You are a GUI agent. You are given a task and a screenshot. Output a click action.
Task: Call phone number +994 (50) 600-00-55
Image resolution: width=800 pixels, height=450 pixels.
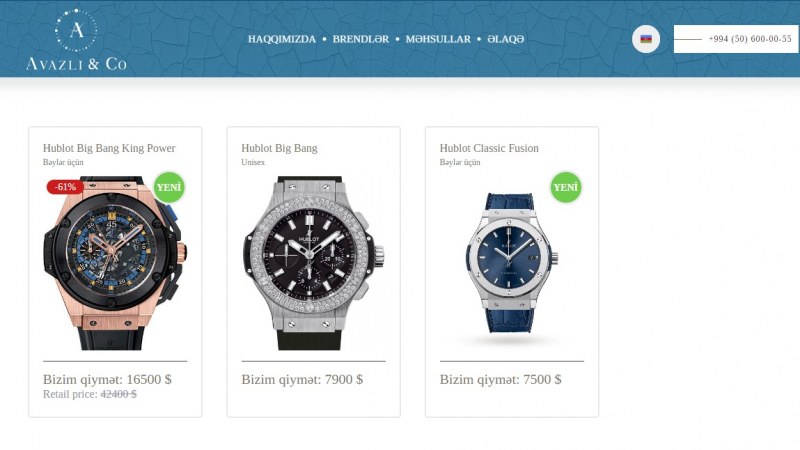click(750, 39)
